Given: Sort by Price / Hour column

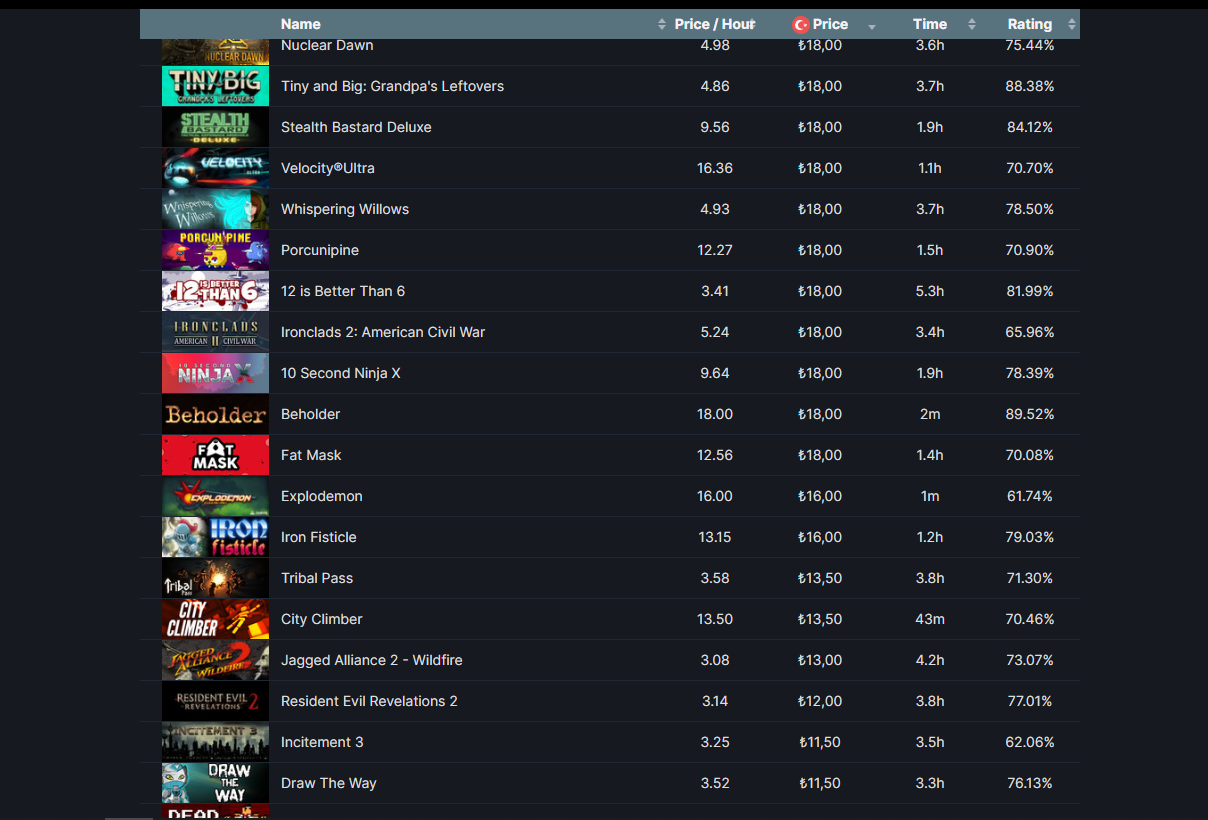Looking at the screenshot, I should point(715,24).
